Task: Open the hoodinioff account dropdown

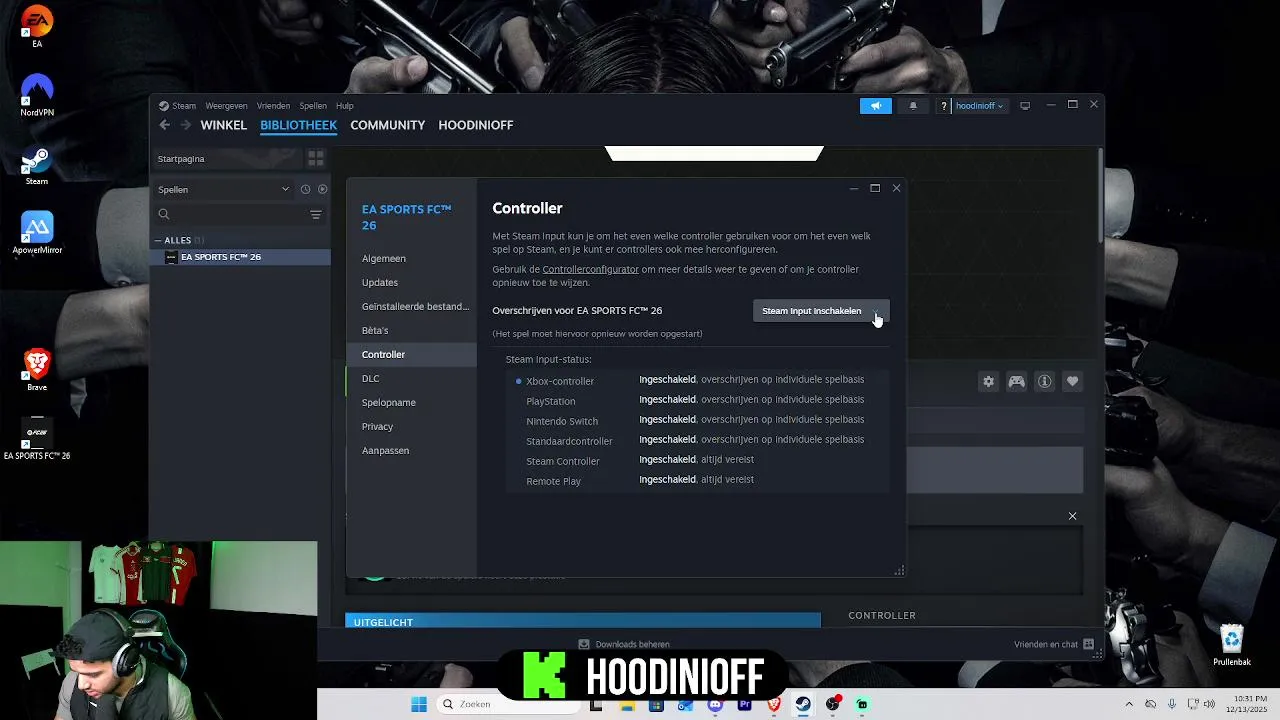Action: (980, 106)
